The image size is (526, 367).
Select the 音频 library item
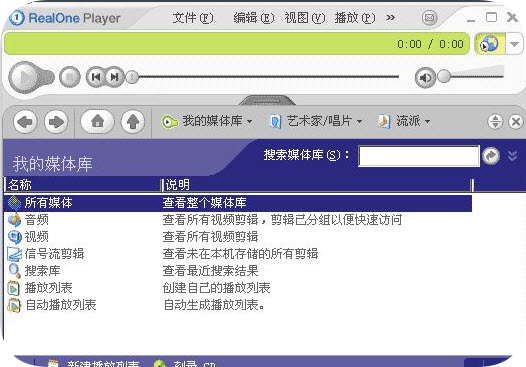[x=37, y=220]
